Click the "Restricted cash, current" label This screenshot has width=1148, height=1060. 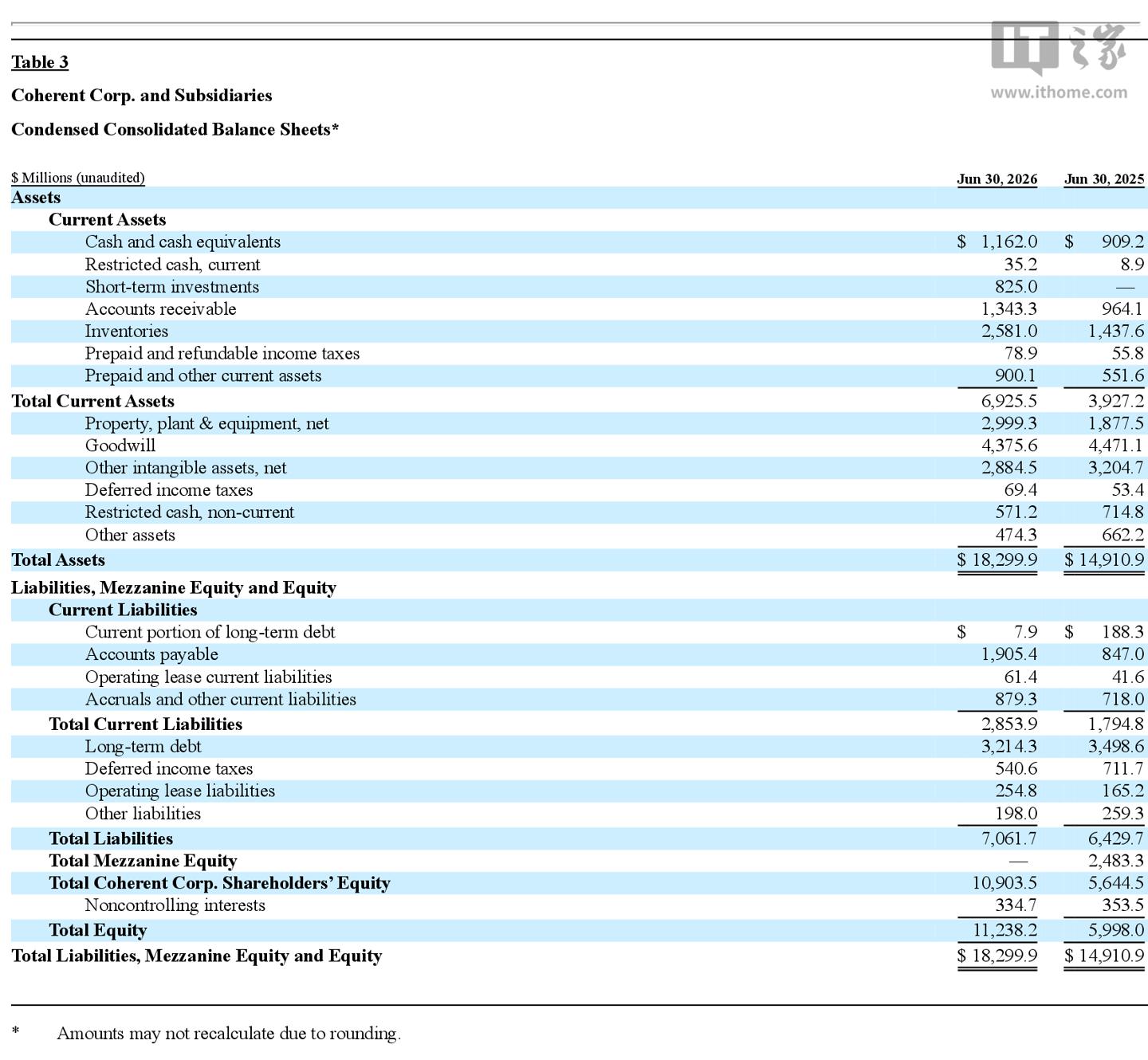pos(172,265)
